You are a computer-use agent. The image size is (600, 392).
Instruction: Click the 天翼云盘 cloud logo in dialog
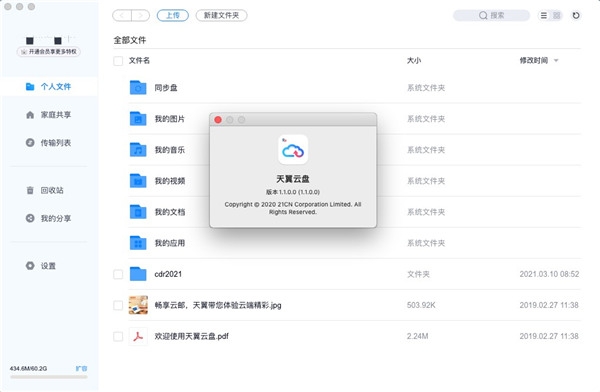[x=293, y=150]
